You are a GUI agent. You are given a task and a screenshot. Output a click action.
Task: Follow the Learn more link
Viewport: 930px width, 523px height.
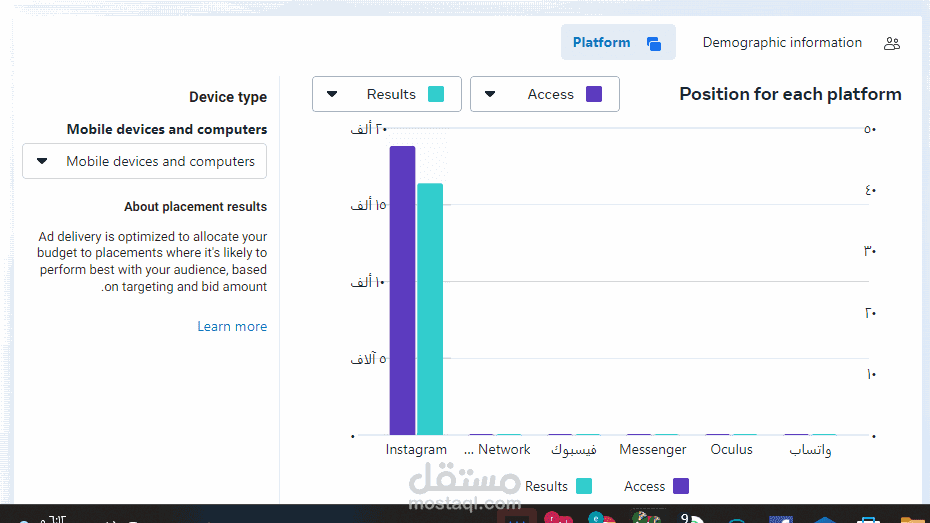(x=232, y=327)
